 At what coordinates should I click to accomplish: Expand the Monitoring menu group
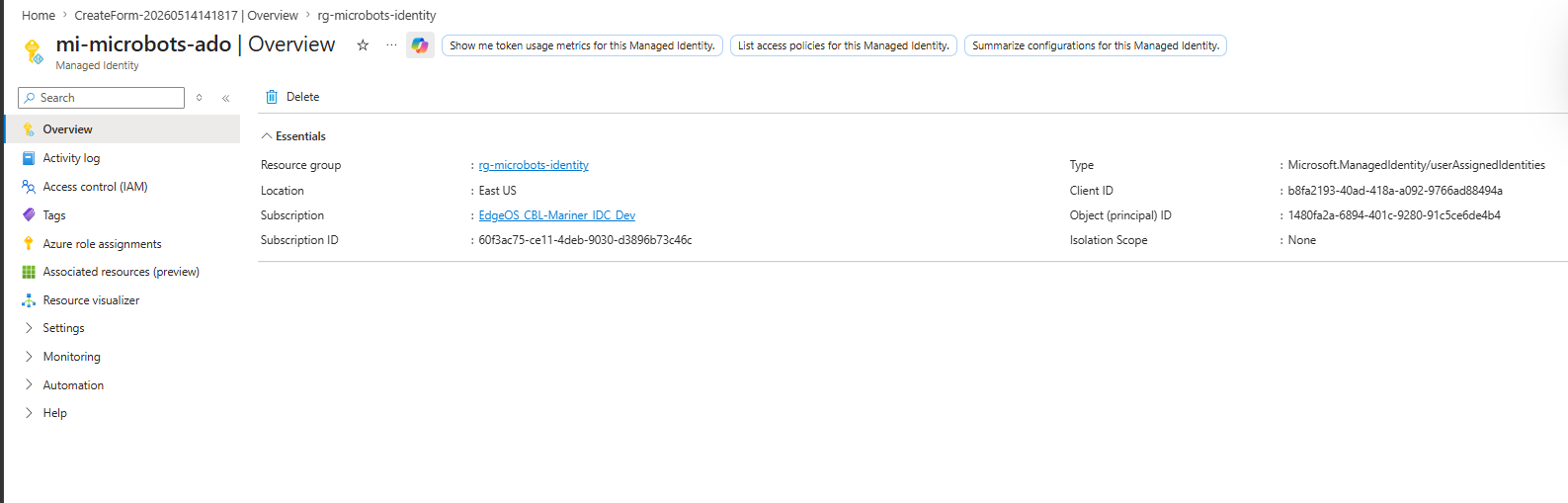pyautogui.click(x=29, y=357)
